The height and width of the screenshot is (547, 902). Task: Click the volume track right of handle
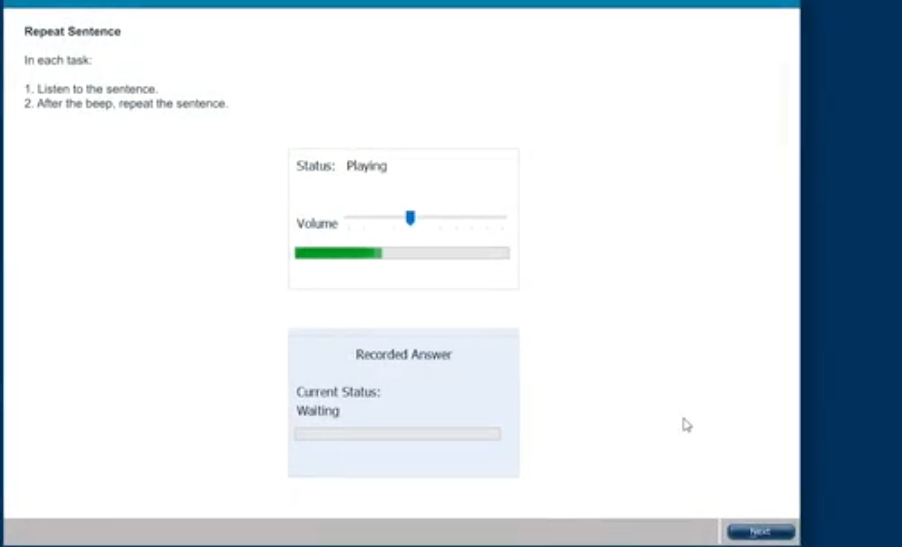pyautogui.click(x=460, y=217)
